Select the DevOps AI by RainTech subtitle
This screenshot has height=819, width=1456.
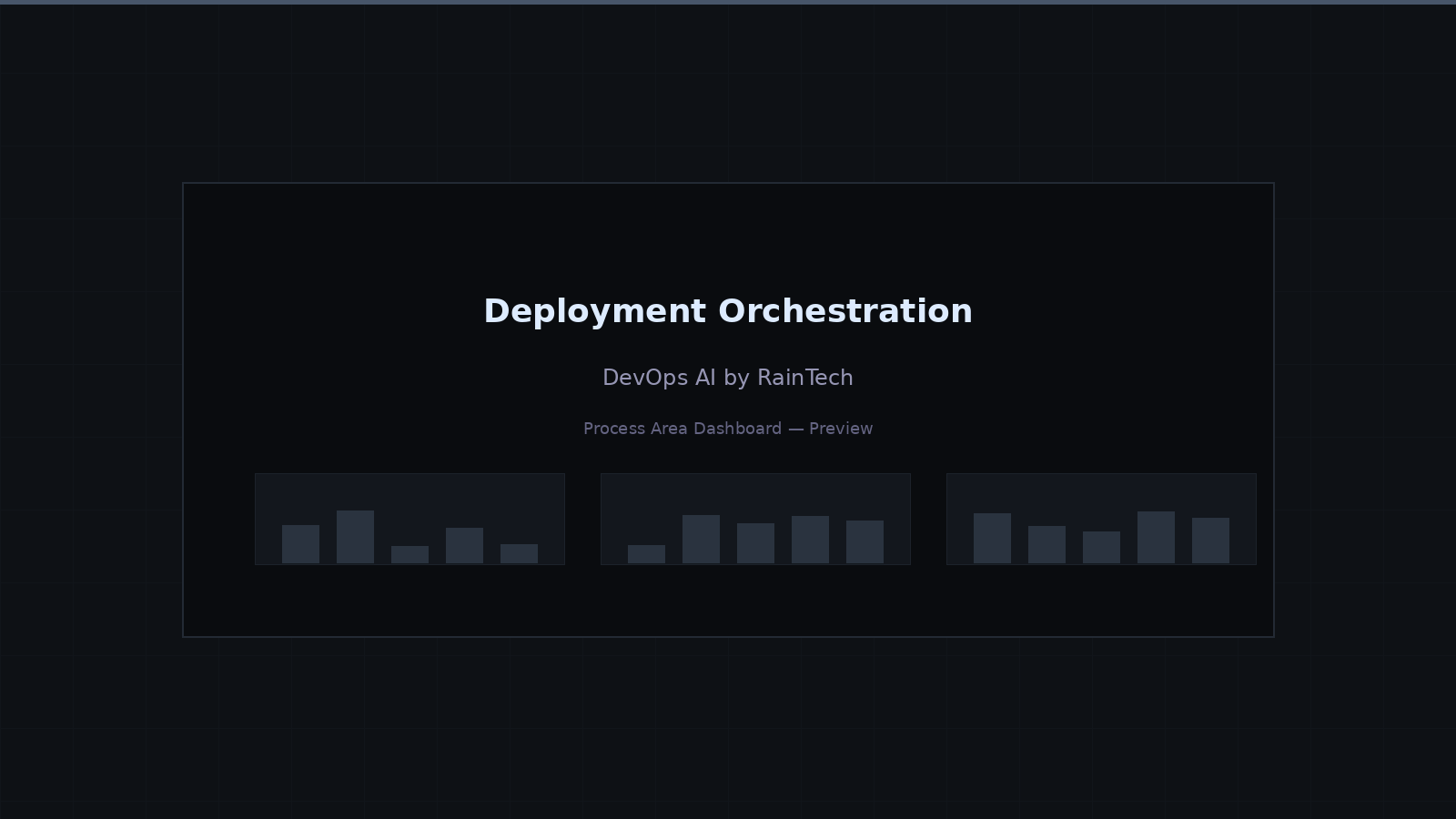point(728,378)
